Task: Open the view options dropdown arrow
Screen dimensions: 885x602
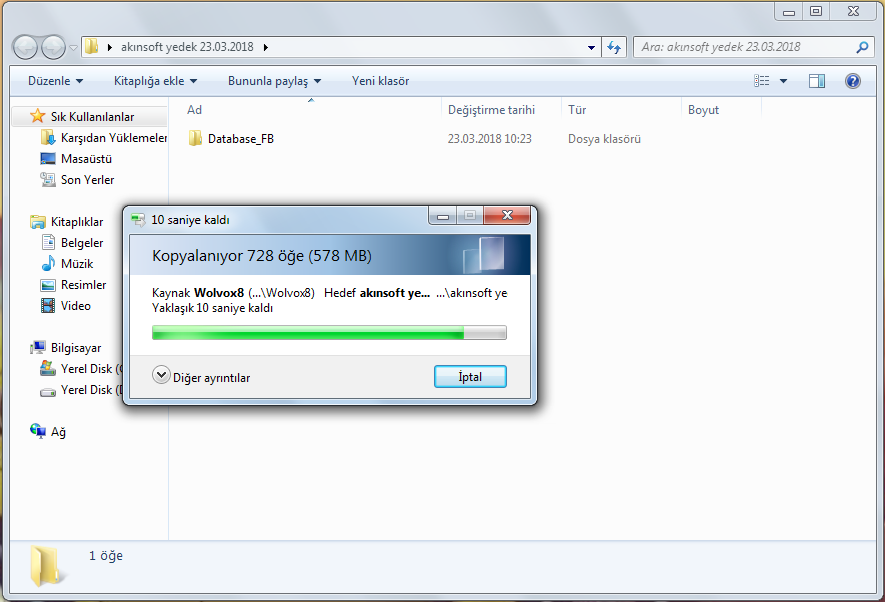Action: [783, 81]
